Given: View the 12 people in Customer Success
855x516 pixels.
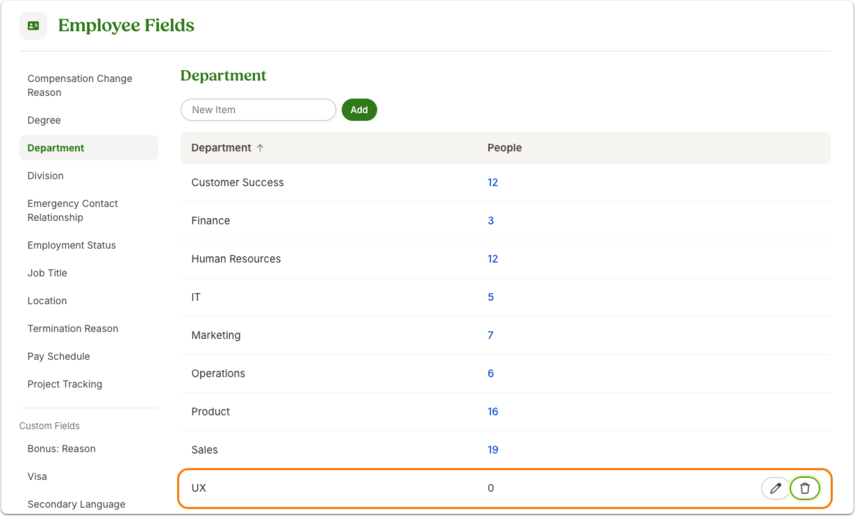Looking at the screenshot, I should pyautogui.click(x=492, y=183).
